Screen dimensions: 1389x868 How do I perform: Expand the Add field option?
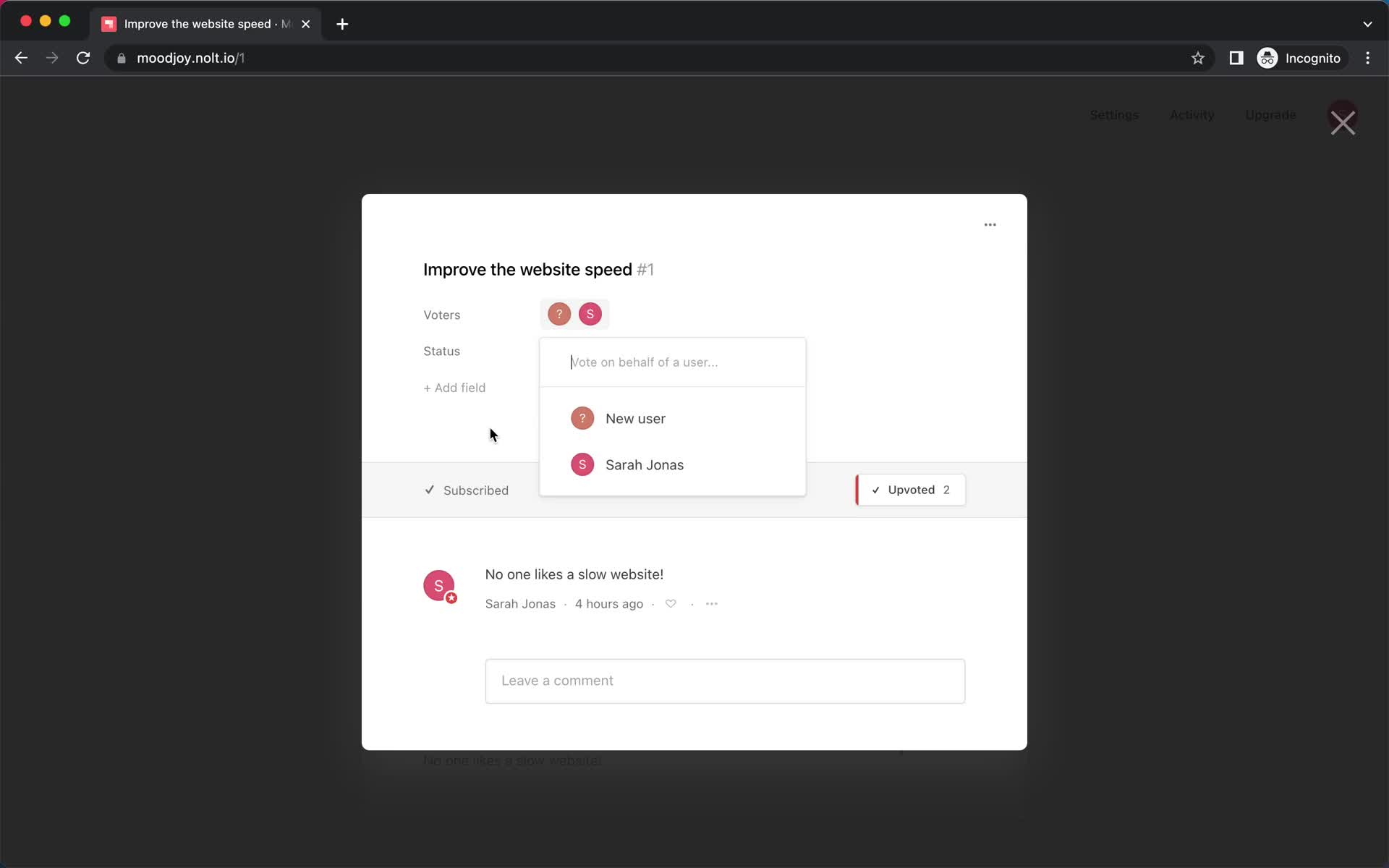tap(454, 388)
